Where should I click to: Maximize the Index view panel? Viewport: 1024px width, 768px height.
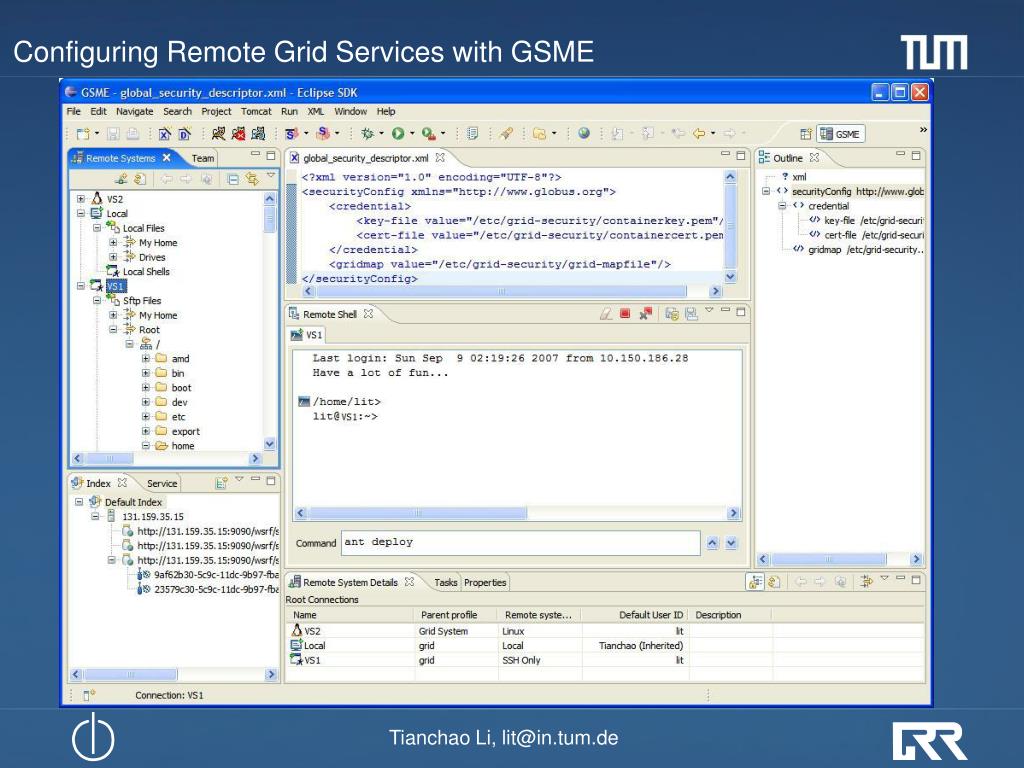pos(271,481)
